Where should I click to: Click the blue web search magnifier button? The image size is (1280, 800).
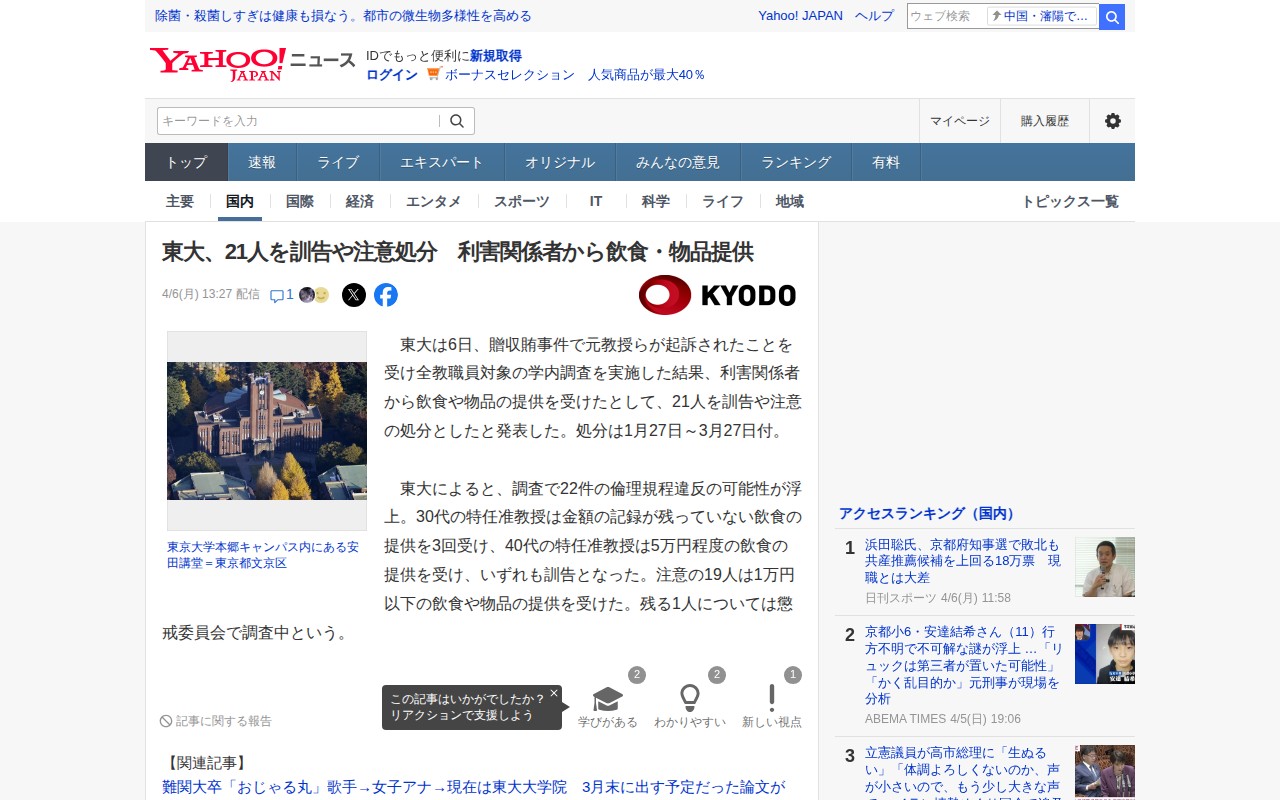coord(1112,17)
